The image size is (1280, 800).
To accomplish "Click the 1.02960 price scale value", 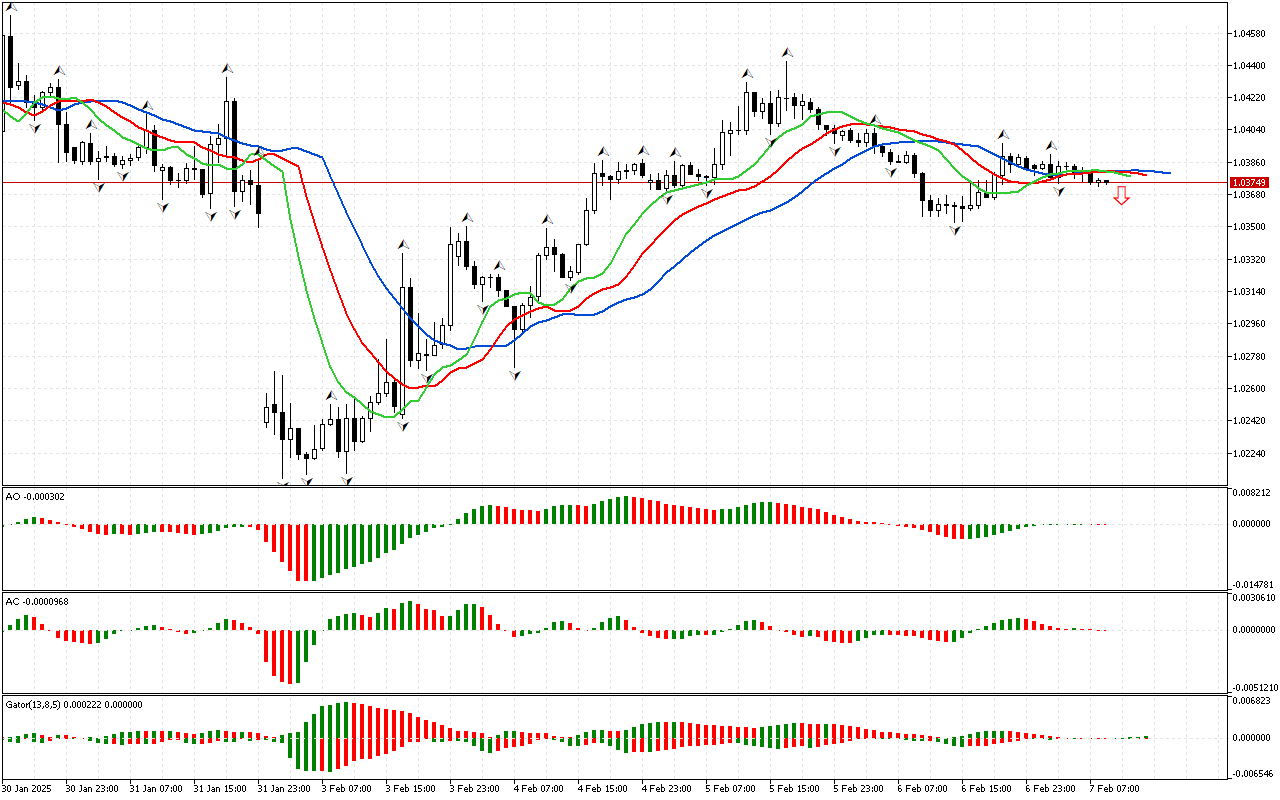I will pos(1251,324).
